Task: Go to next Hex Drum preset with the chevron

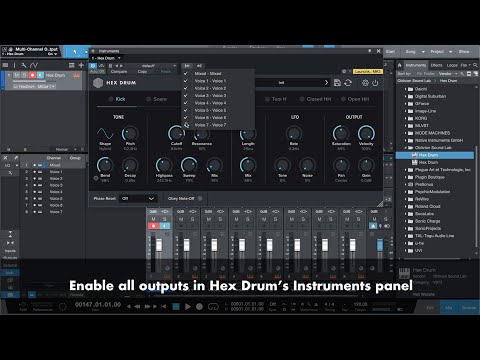Action: [x=326, y=83]
